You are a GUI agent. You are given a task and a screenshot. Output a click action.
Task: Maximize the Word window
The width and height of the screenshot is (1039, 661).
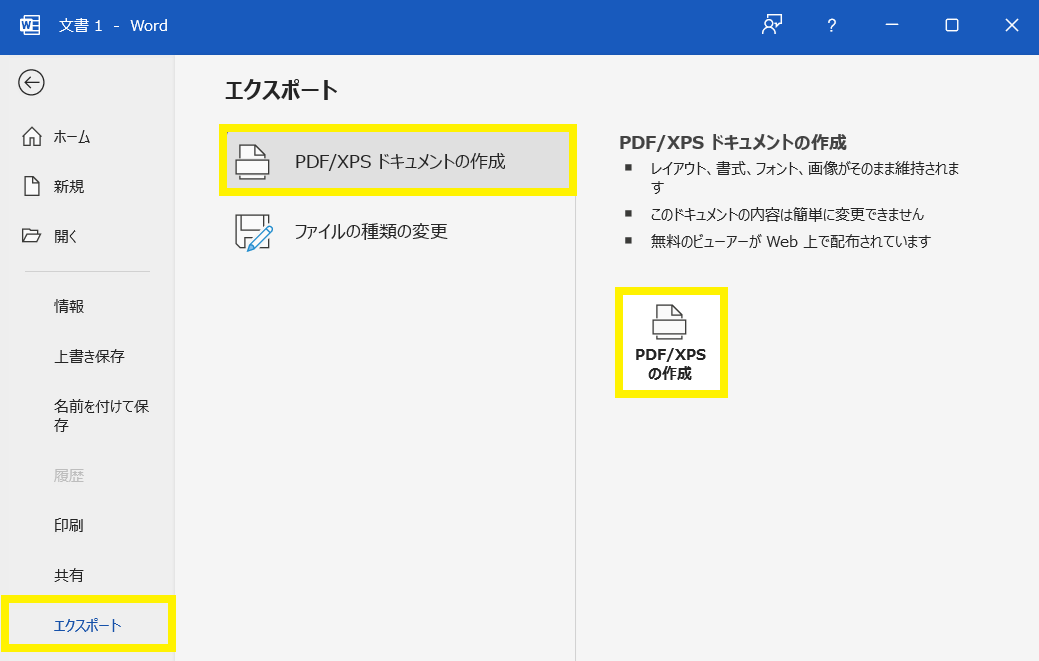(x=951, y=26)
